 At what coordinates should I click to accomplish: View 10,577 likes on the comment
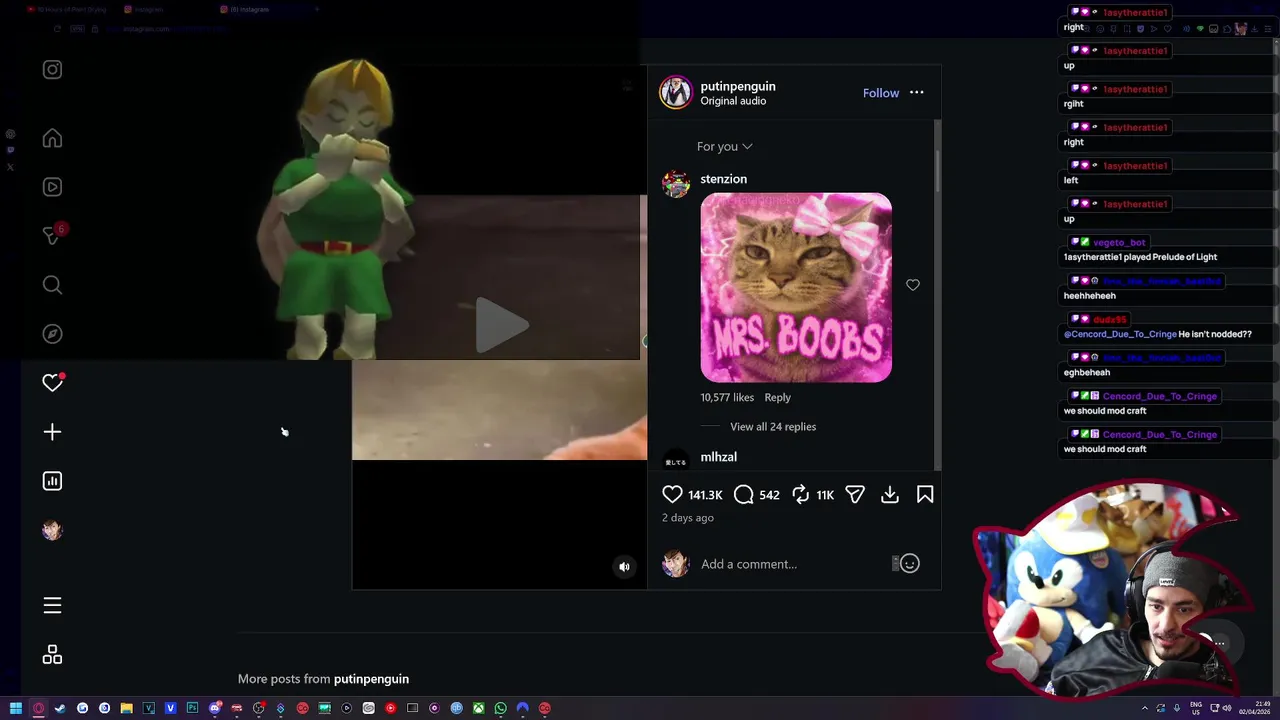click(x=727, y=398)
